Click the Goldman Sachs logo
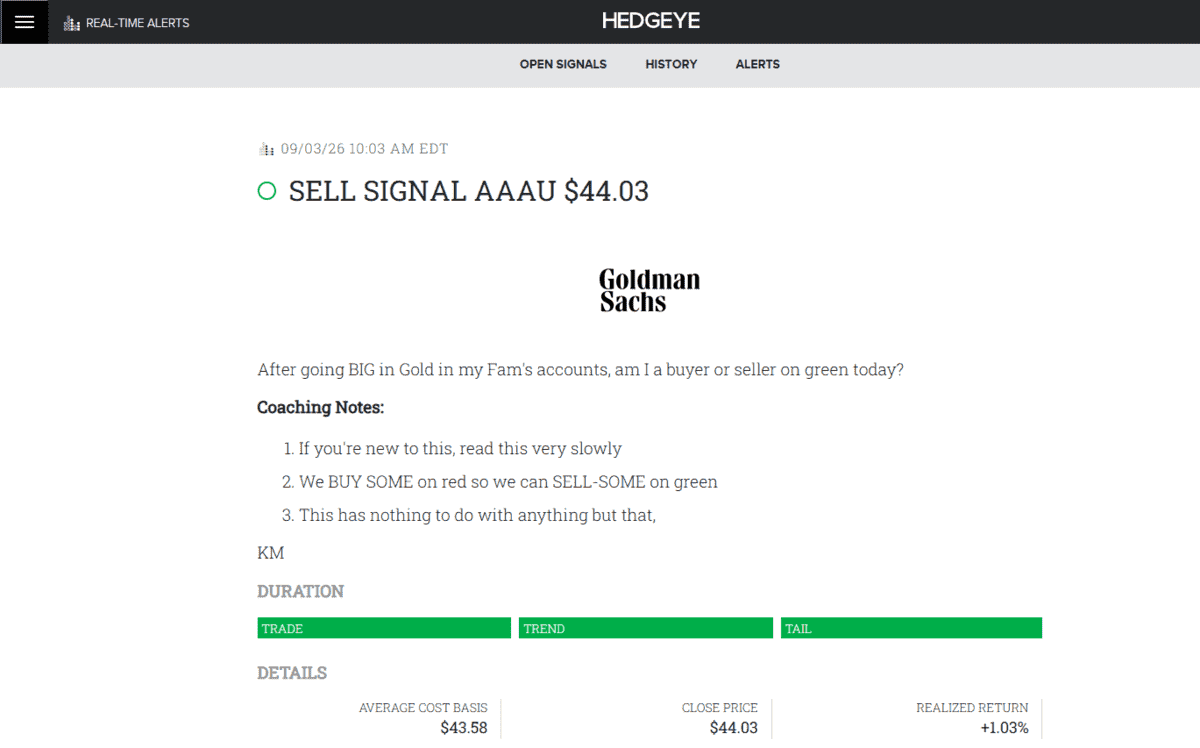The width and height of the screenshot is (1200, 748). [x=649, y=290]
